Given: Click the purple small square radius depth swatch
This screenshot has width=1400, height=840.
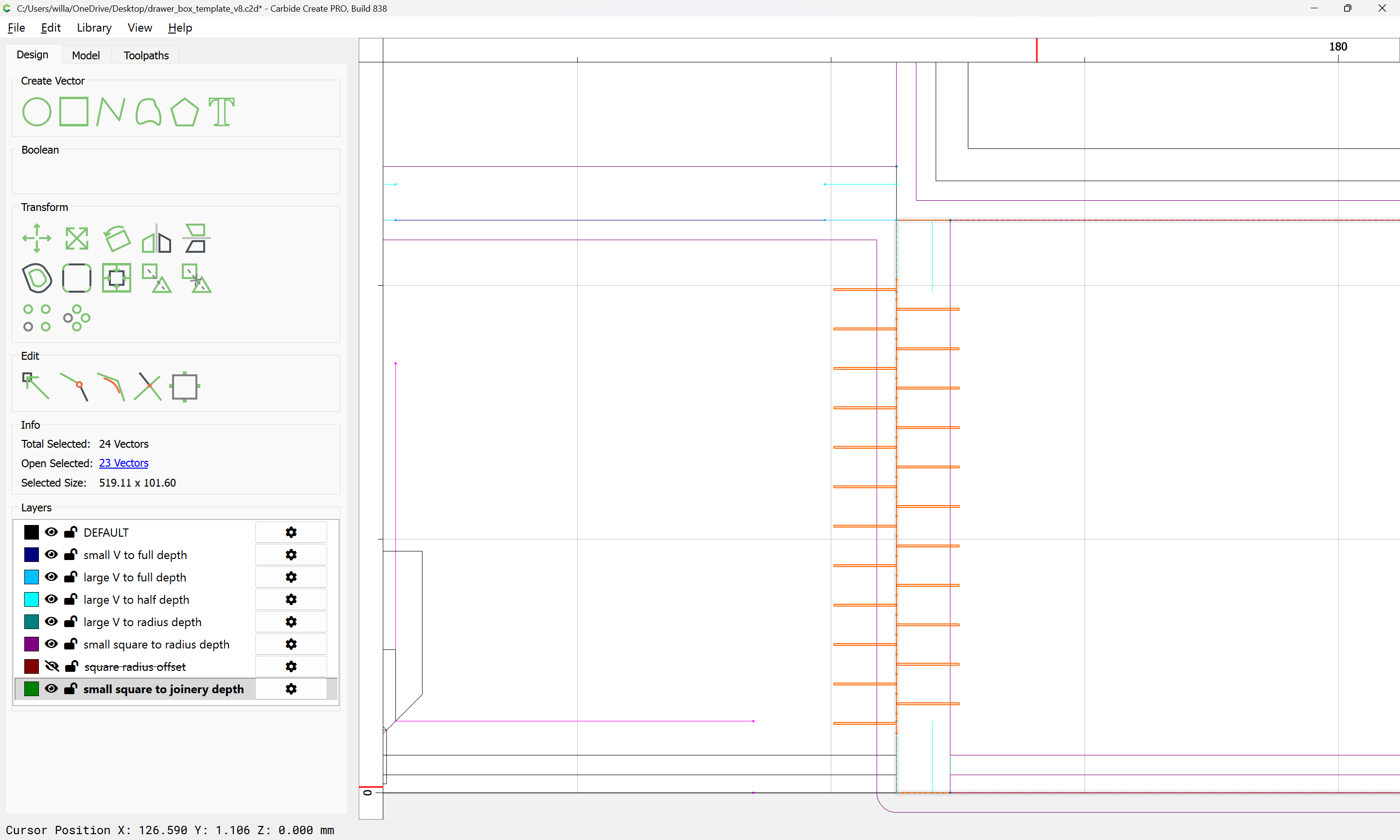Looking at the screenshot, I should (x=32, y=644).
